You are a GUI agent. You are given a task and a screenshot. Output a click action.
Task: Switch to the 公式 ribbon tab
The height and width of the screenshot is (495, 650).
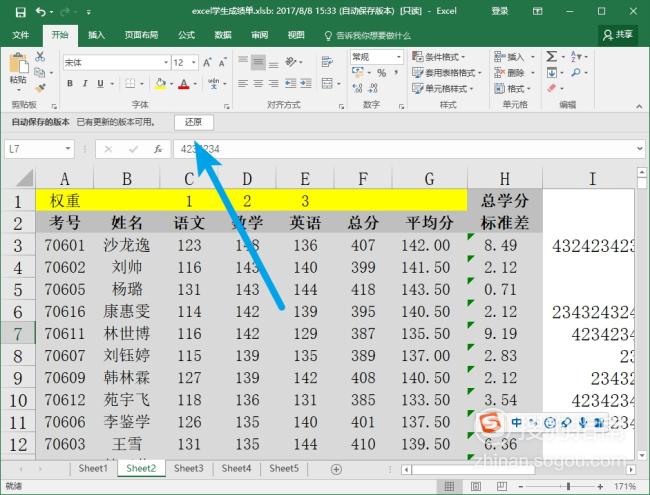(187, 35)
